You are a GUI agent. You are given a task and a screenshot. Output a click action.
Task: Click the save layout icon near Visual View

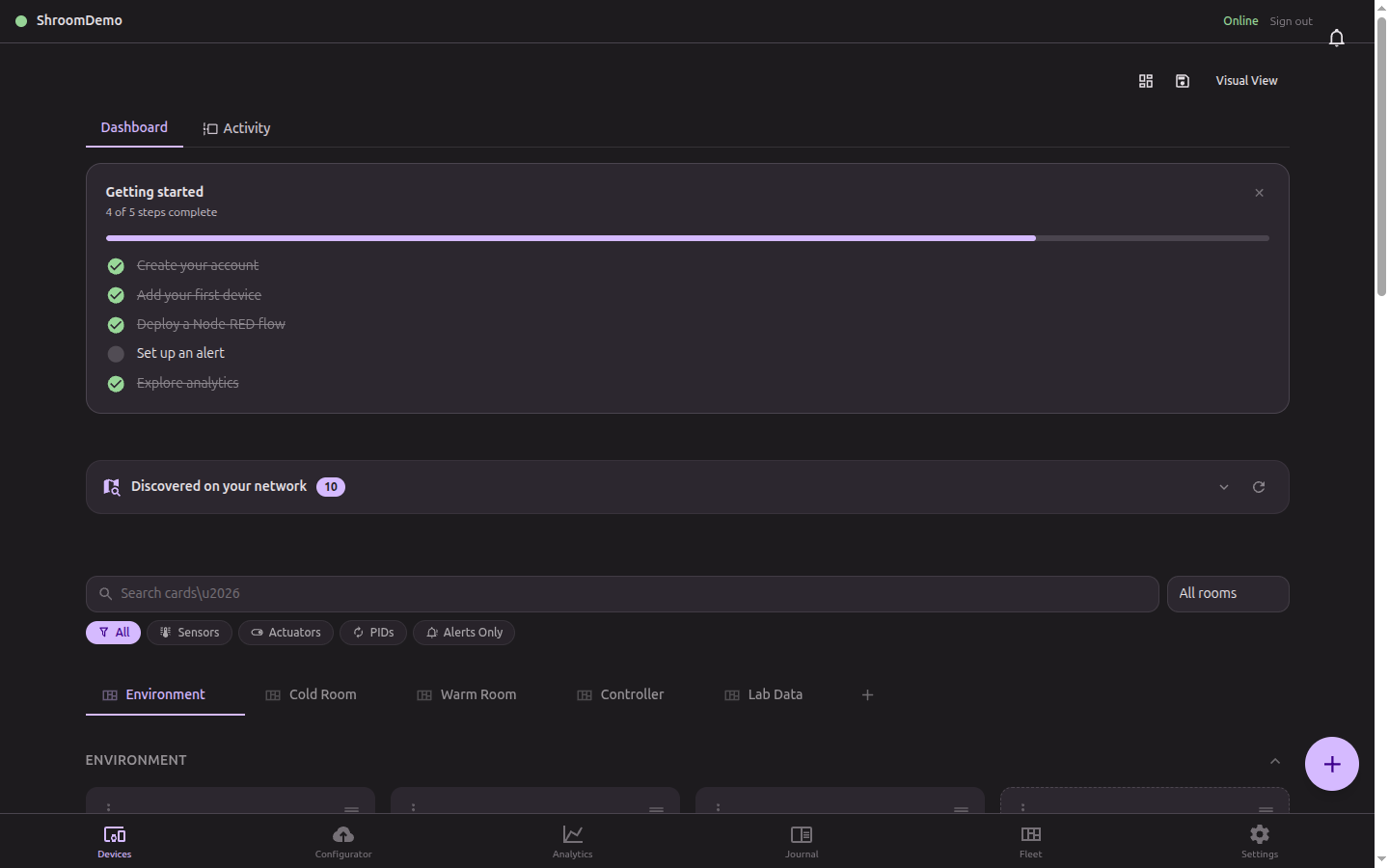point(1182,81)
